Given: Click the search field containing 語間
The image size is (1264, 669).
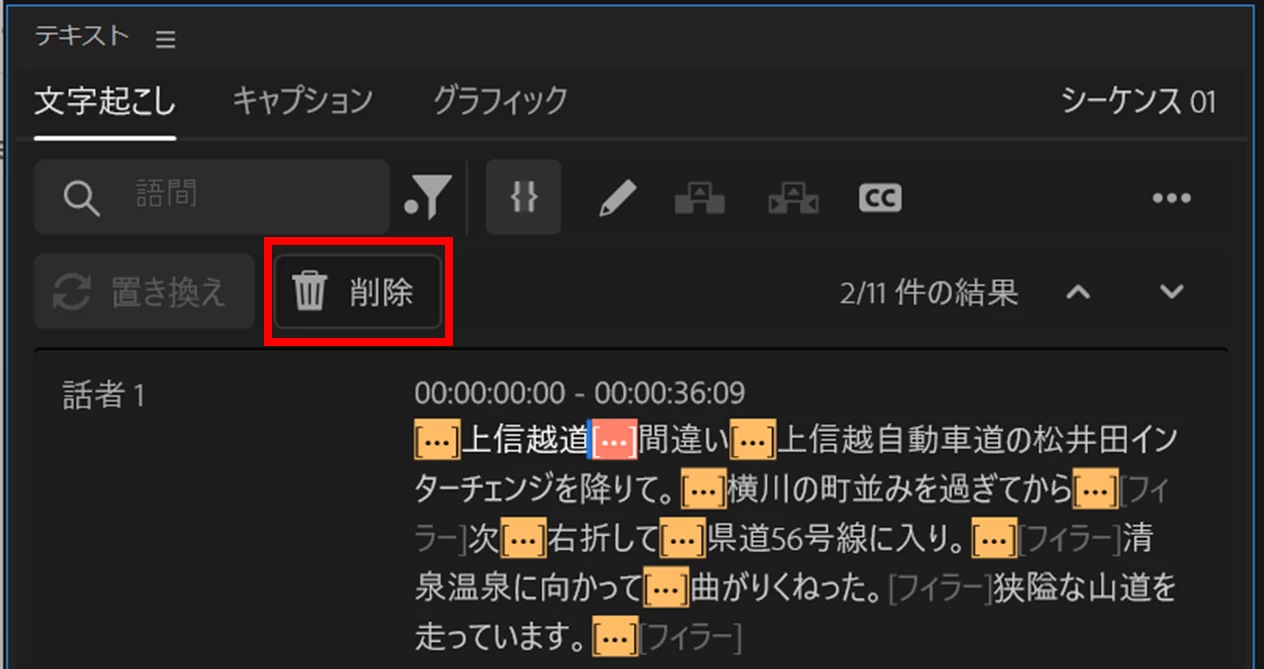Looking at the screenshot, I should pyautogui.click(x=212, y=197).
